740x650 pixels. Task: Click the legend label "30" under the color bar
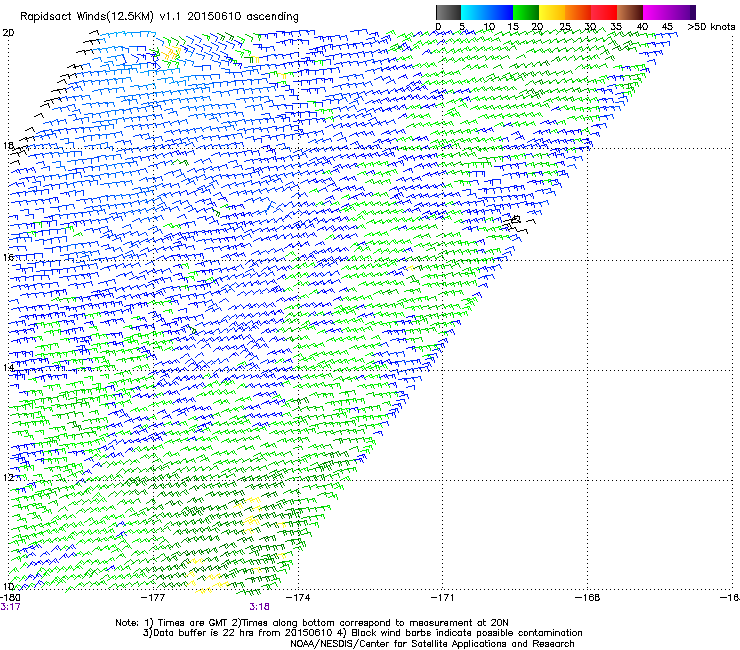click(590, 26)
